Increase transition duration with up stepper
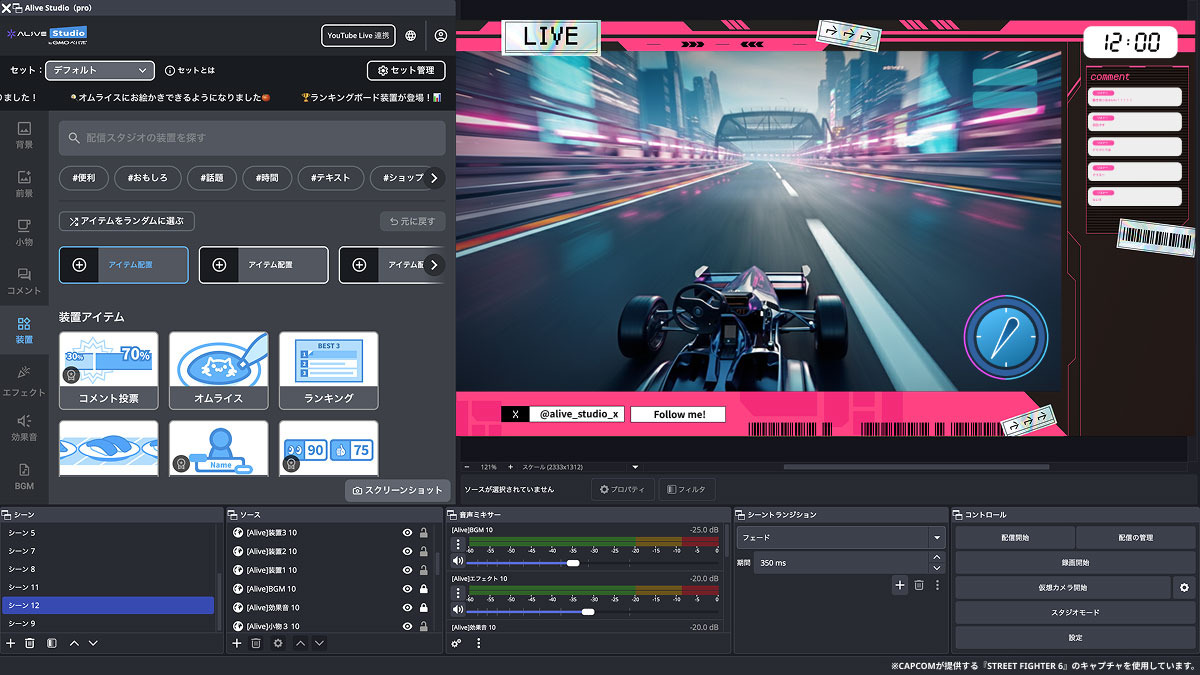This screenshot has width=1200, height=675. click(936, 557)
